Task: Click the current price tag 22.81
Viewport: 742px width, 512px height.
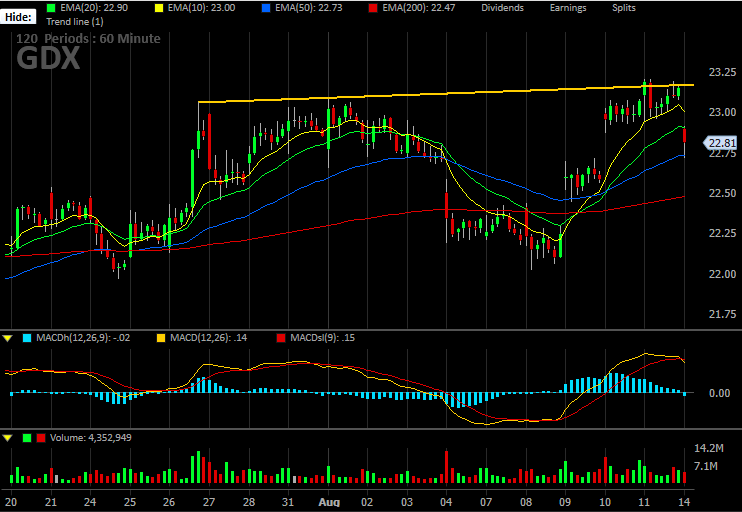Action: 721,143
